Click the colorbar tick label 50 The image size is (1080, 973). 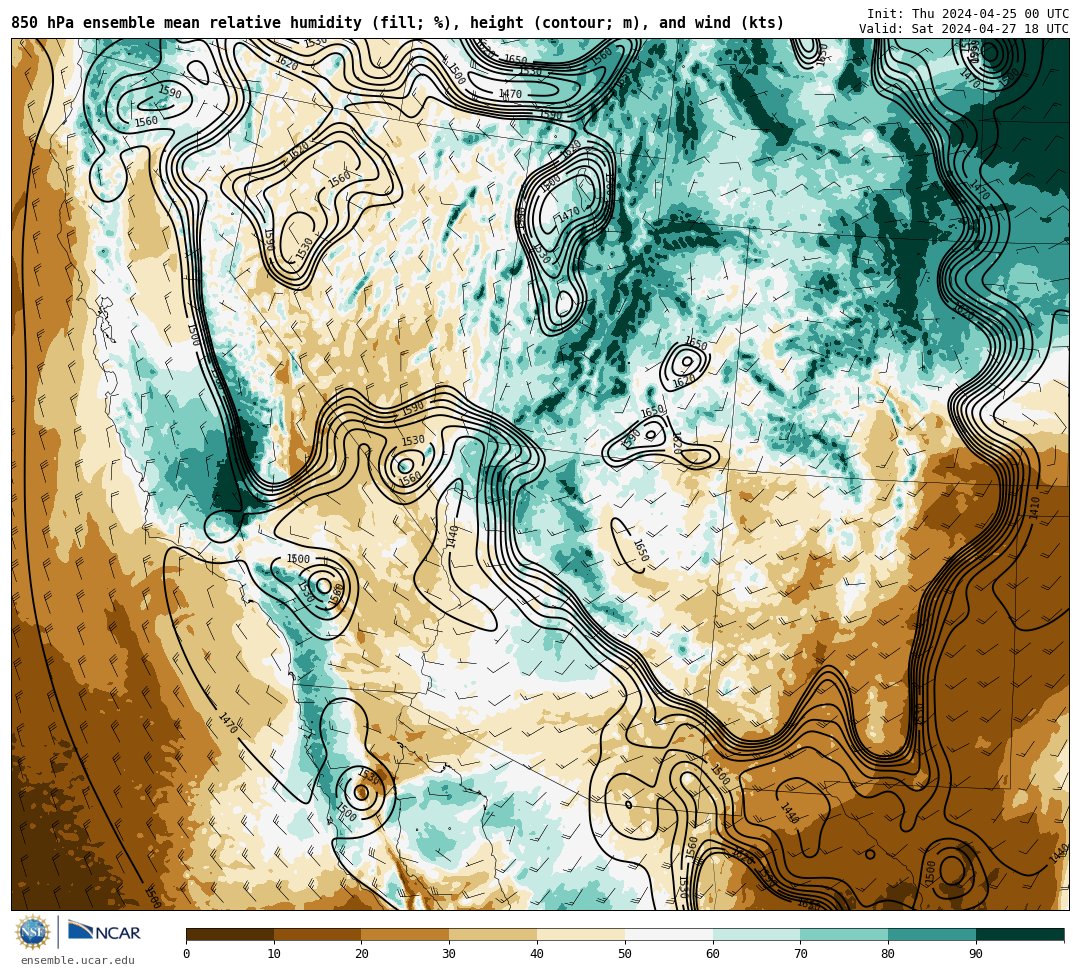coord(625,954)
